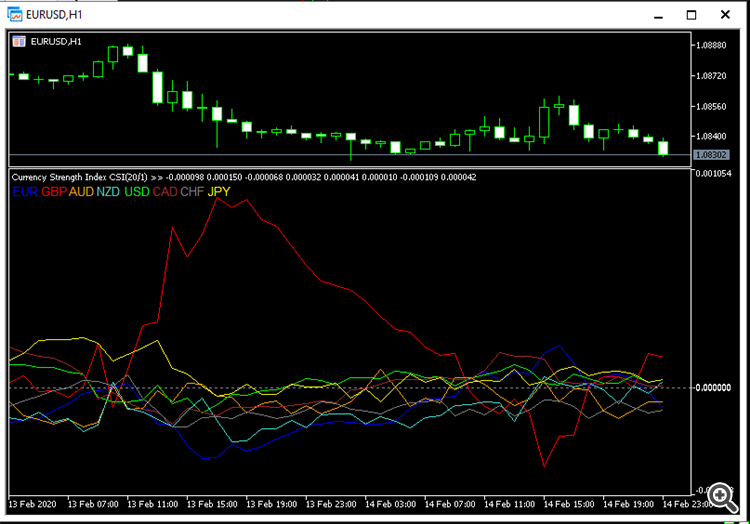Click the 1.08880 price scale label
The image size is (750, 524).
pos(712,45)
